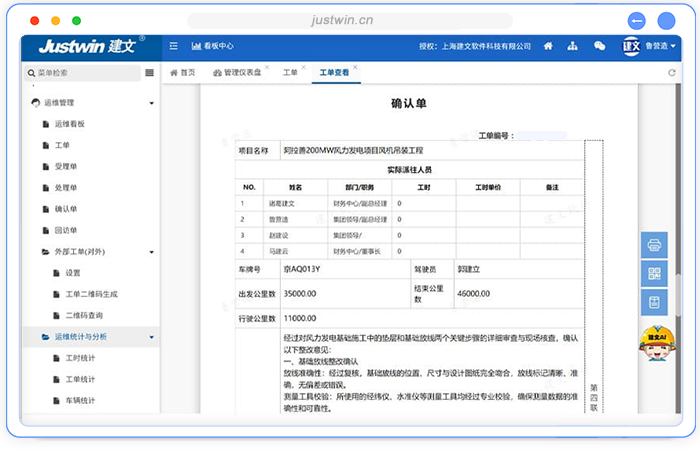Switch to the 首页 tab

click(182, 73)
